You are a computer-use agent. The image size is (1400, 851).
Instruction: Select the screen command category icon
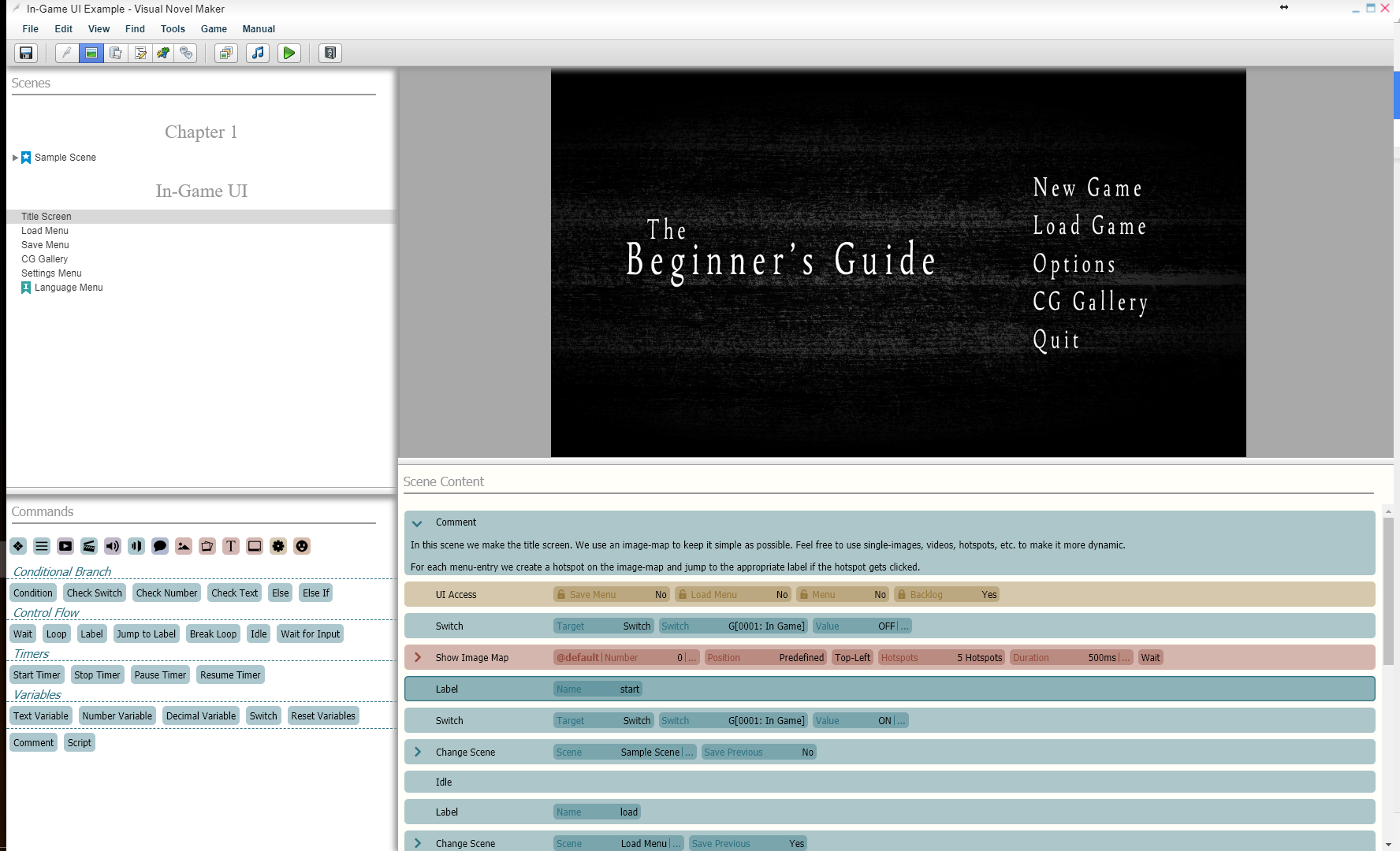click(255, 546)
